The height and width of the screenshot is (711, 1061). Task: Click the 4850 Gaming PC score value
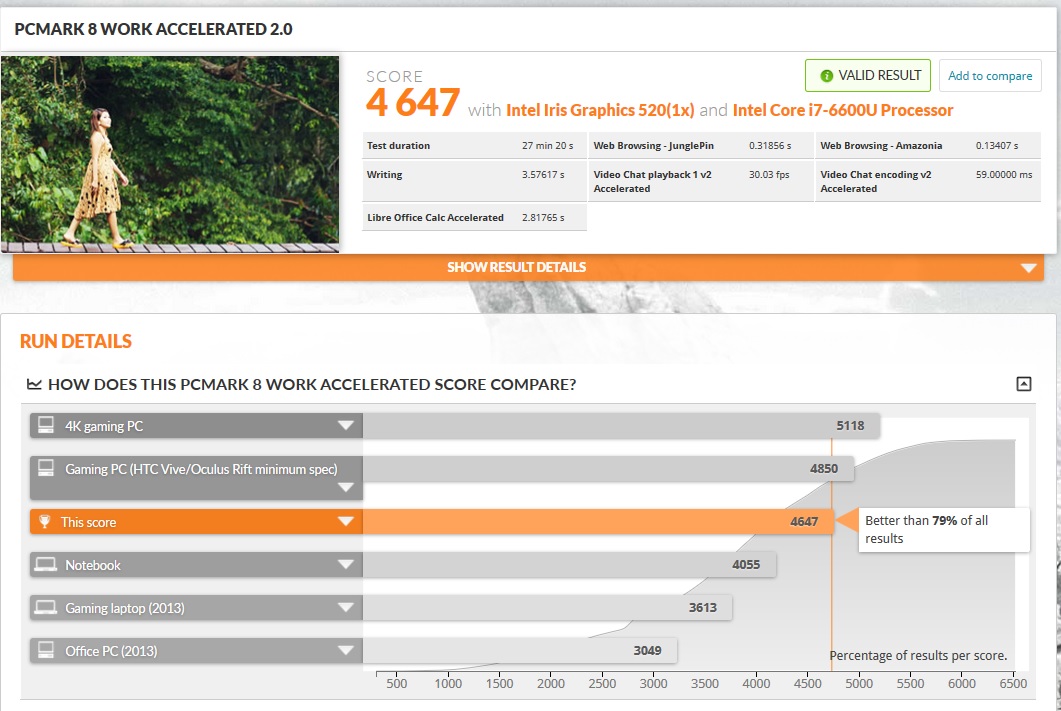(823, 468)
